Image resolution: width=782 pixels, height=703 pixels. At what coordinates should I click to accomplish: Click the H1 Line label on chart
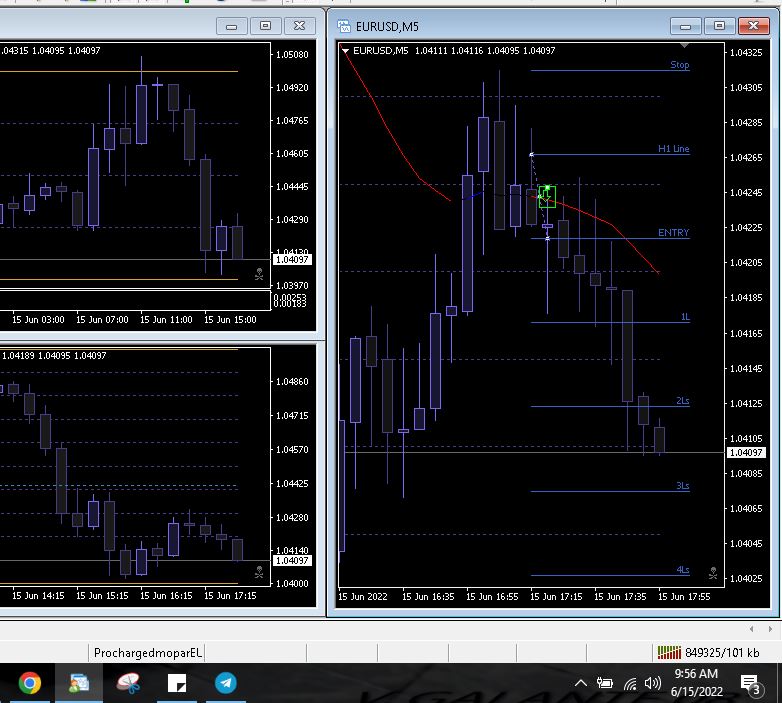coord(673,149)
